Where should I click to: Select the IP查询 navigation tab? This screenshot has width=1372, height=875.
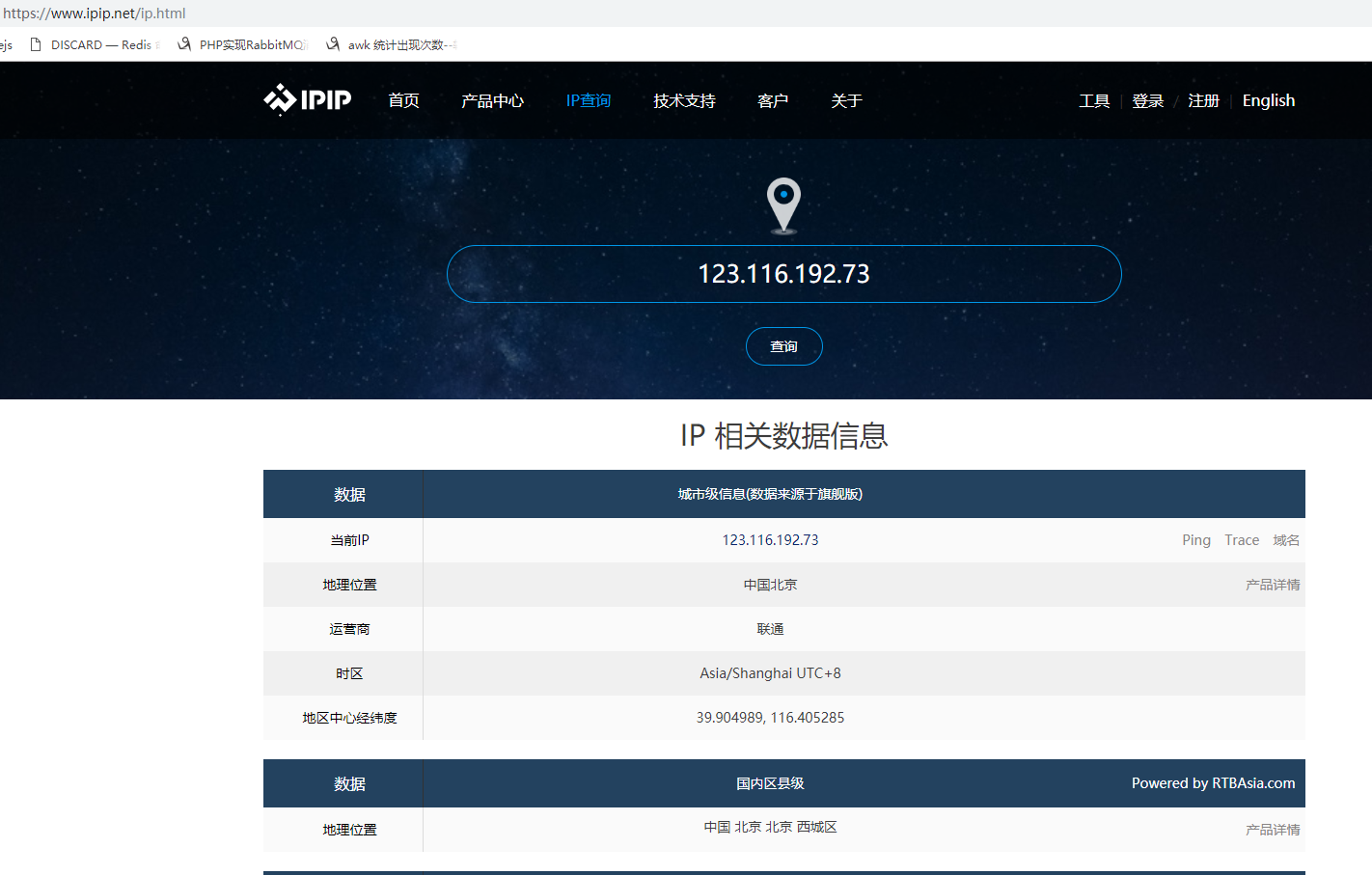point(588,101)
